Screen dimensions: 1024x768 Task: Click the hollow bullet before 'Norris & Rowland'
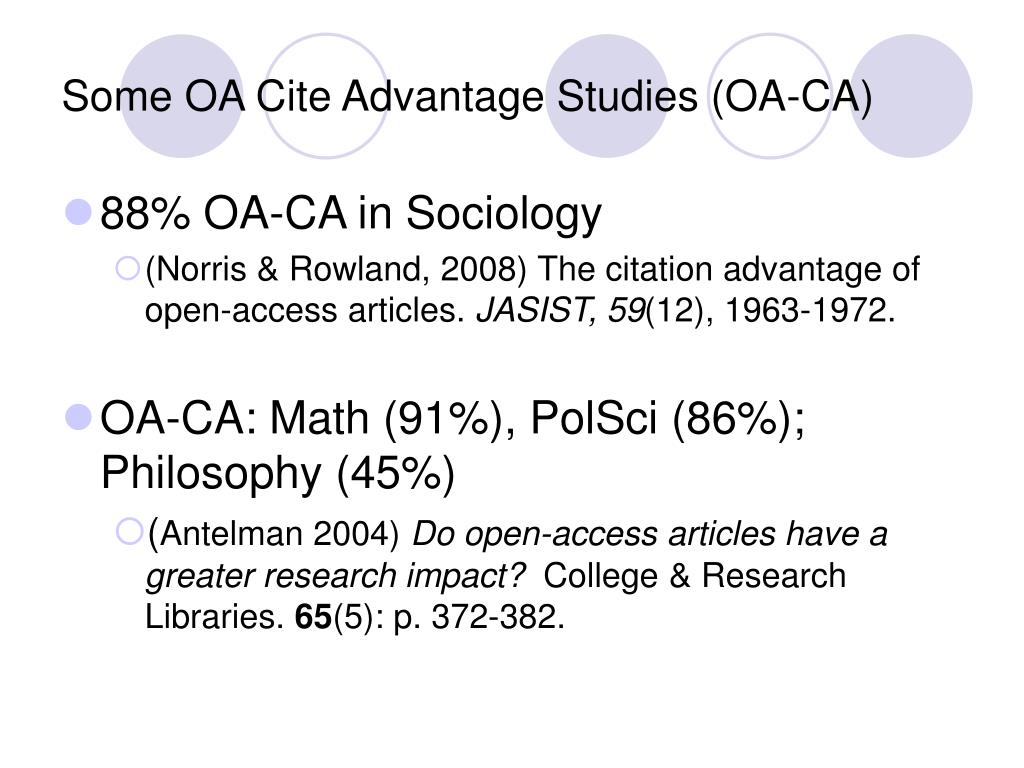127,268
